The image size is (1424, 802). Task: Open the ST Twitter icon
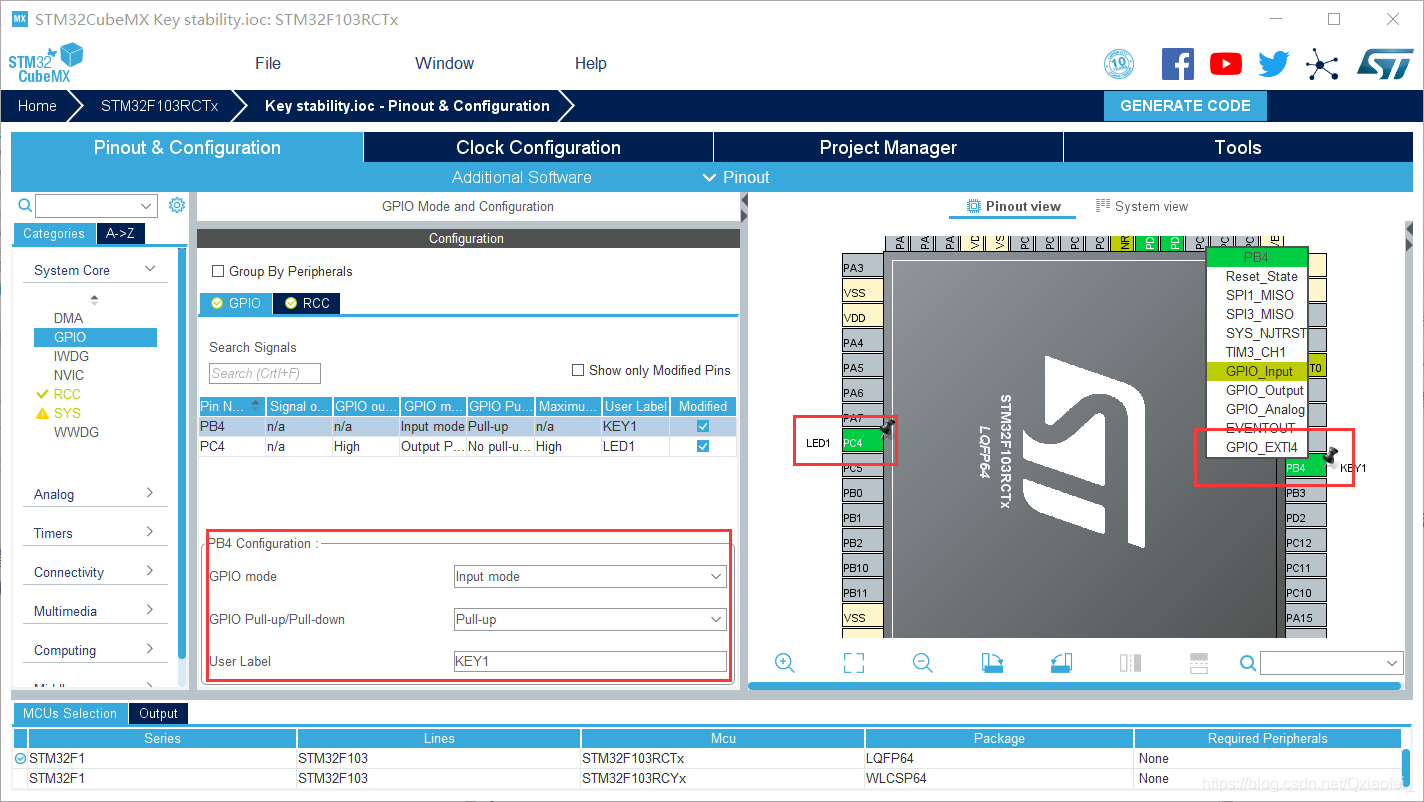point(1274,64)
